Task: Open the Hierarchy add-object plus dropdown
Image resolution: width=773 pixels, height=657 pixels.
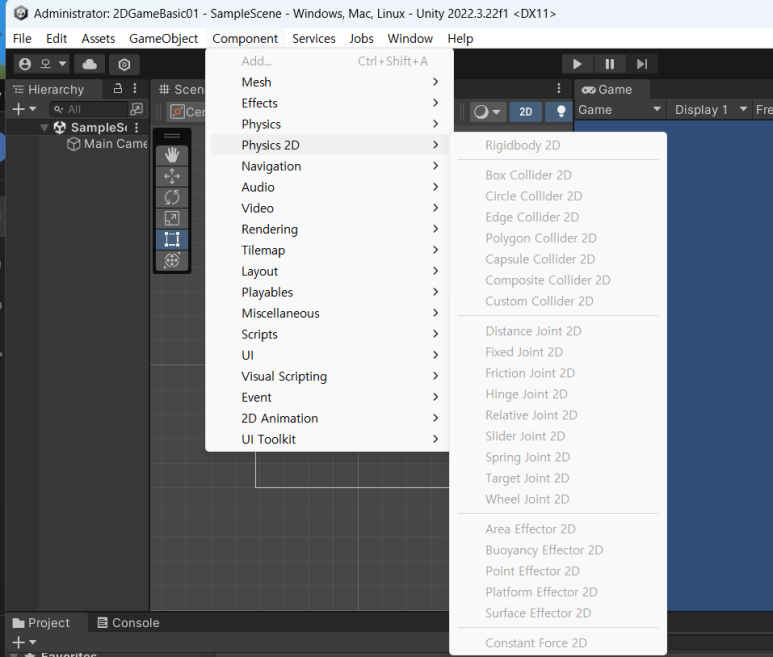Action: 24,109
